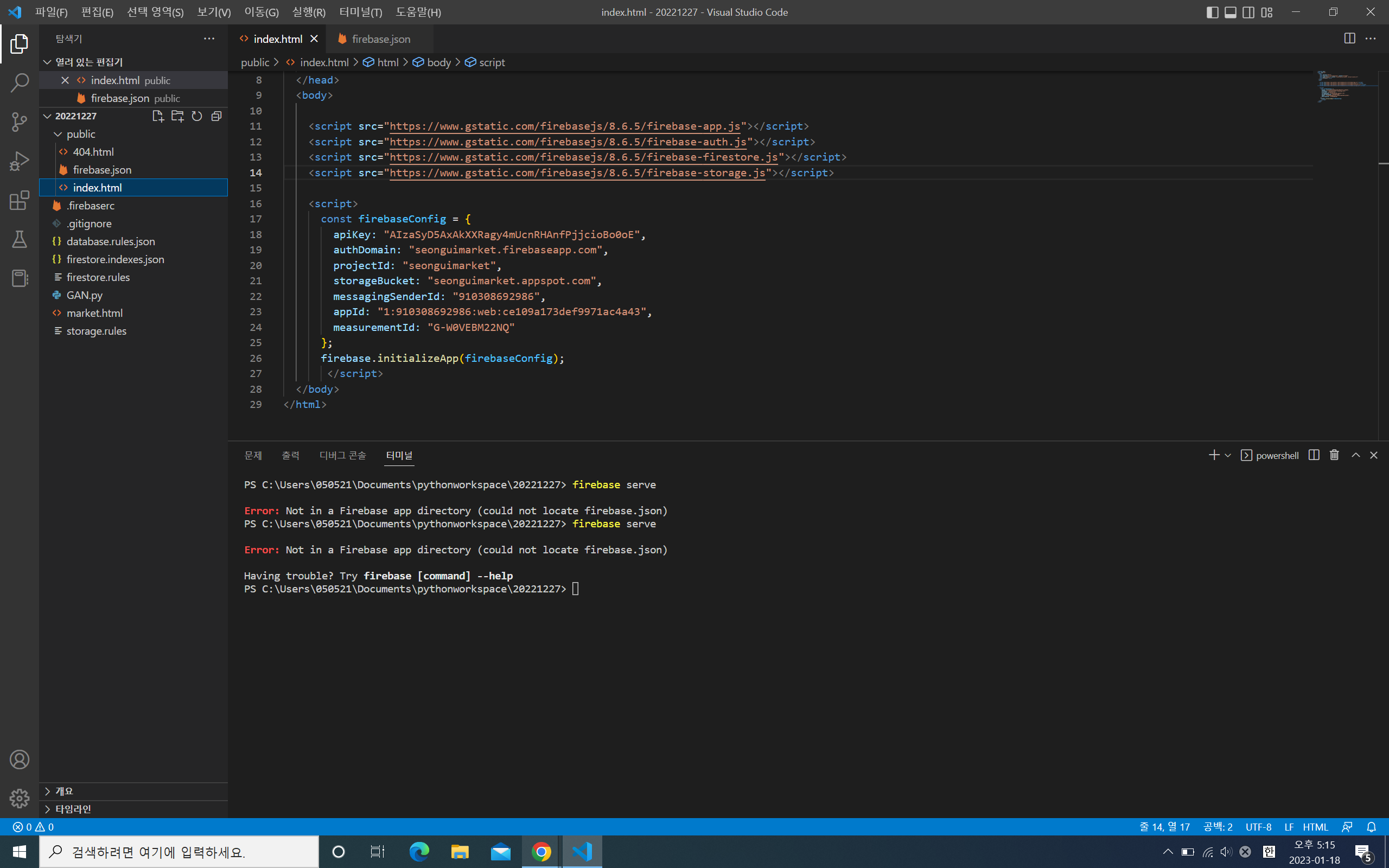1389x868 pixels.
Task: Open storage.rules in the file tree
Action: click(x=133, y=331)
